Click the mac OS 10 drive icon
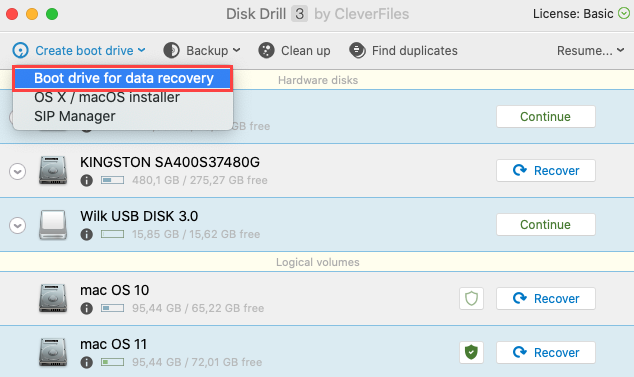 pos(53,298)
